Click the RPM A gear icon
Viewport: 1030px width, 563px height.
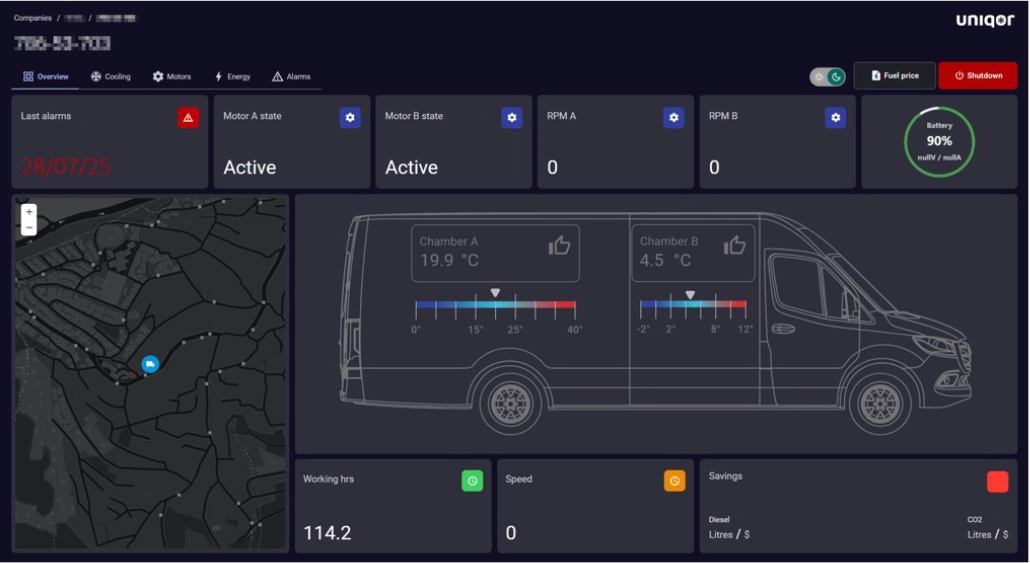674,118
